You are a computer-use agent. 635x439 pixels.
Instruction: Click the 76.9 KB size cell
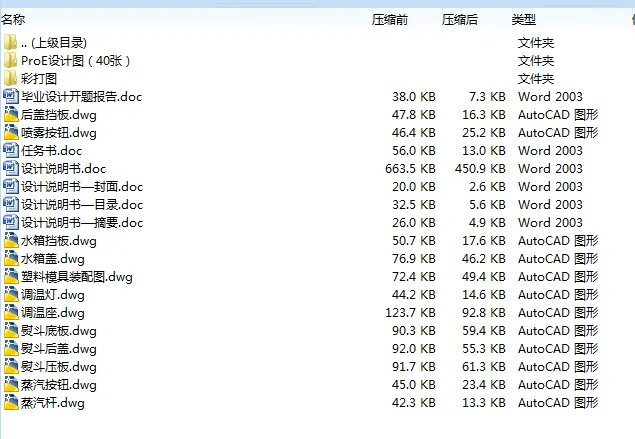tap(414, 258)
